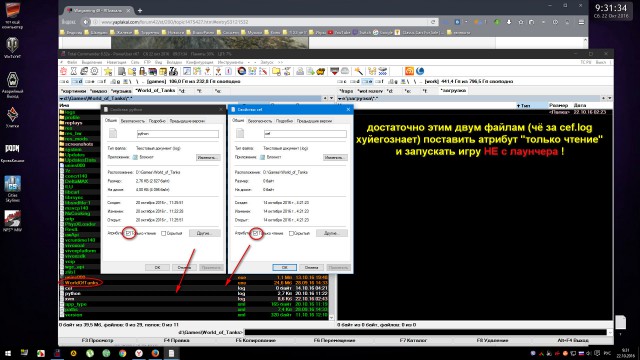Sort right panel by Размер column
The width and height of the screenshot is (640, 360).
click(558, 106)
